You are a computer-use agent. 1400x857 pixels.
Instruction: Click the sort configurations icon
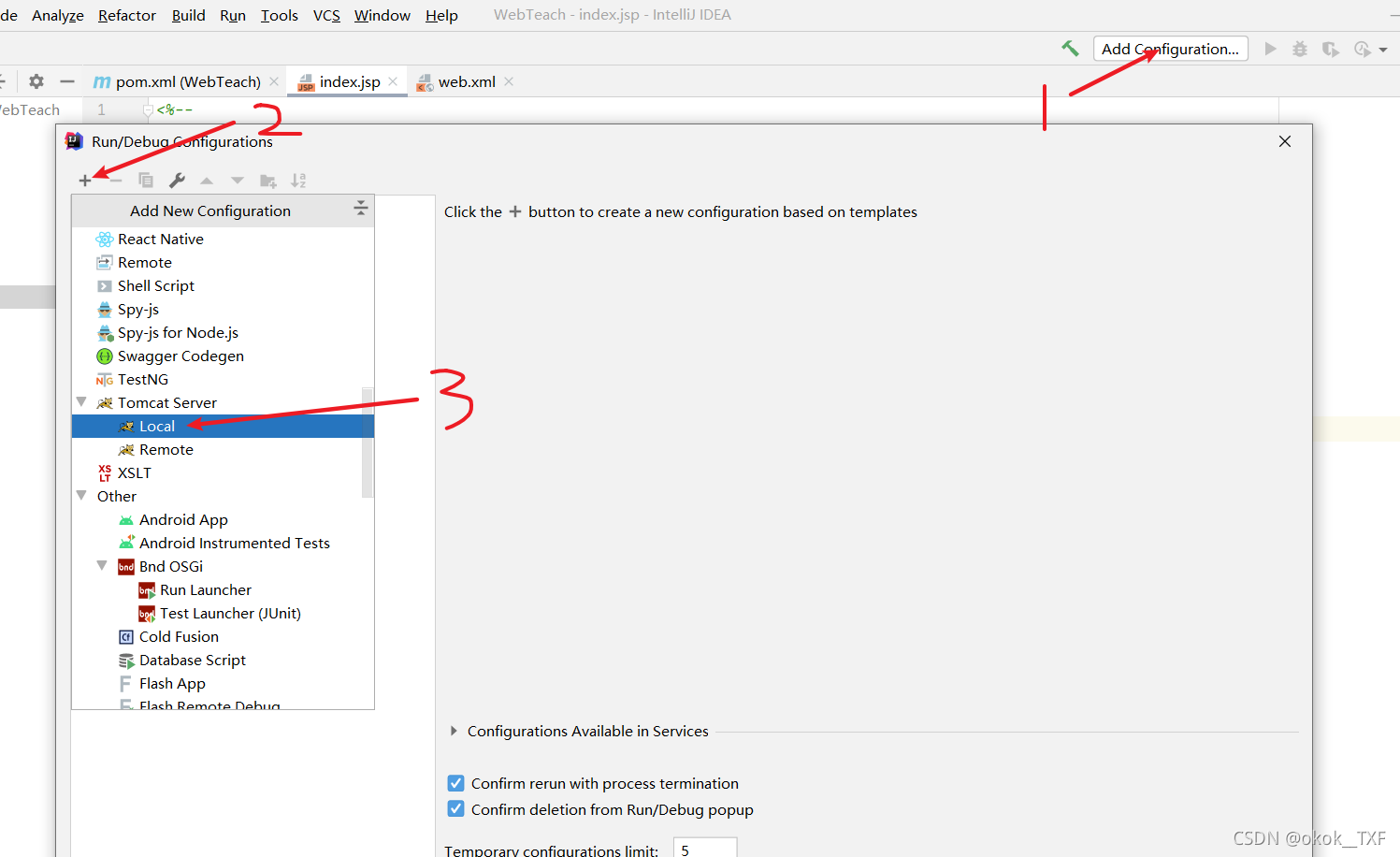(x=298, y=181)
